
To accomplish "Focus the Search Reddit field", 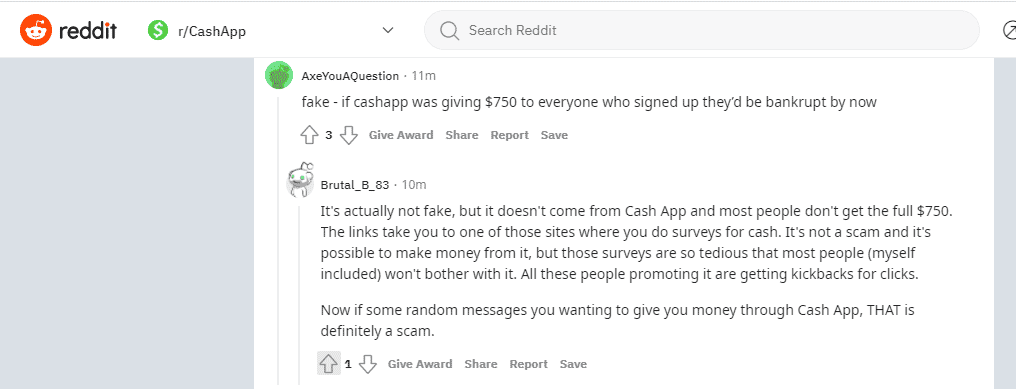I will [702, 30].
